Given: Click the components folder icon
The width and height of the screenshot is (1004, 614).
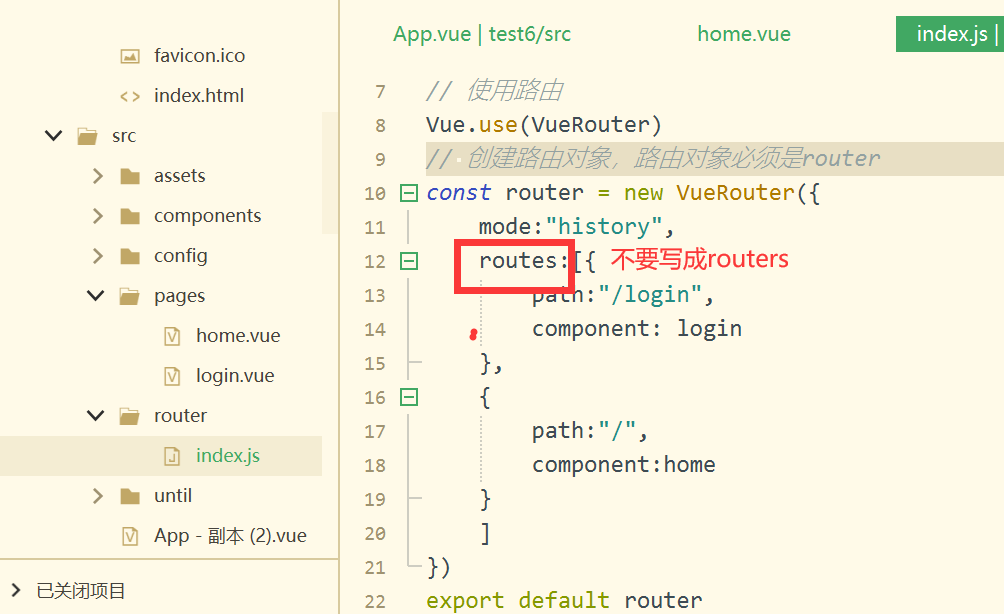Looking at the screenshot, I should [x=130, y=216].
